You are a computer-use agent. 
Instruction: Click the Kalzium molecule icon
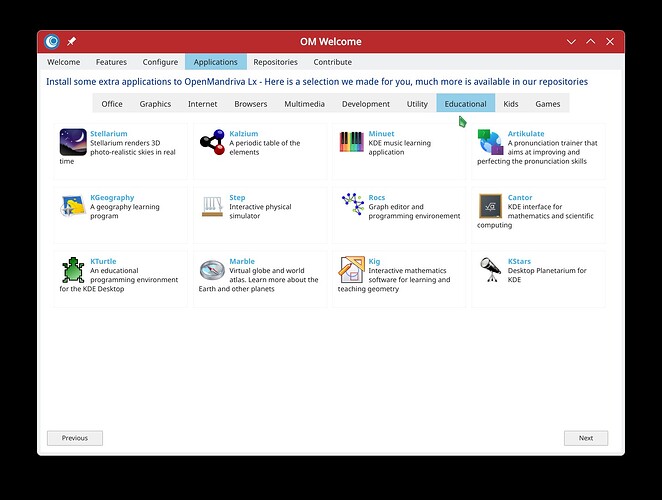click(x=212, y=142)
